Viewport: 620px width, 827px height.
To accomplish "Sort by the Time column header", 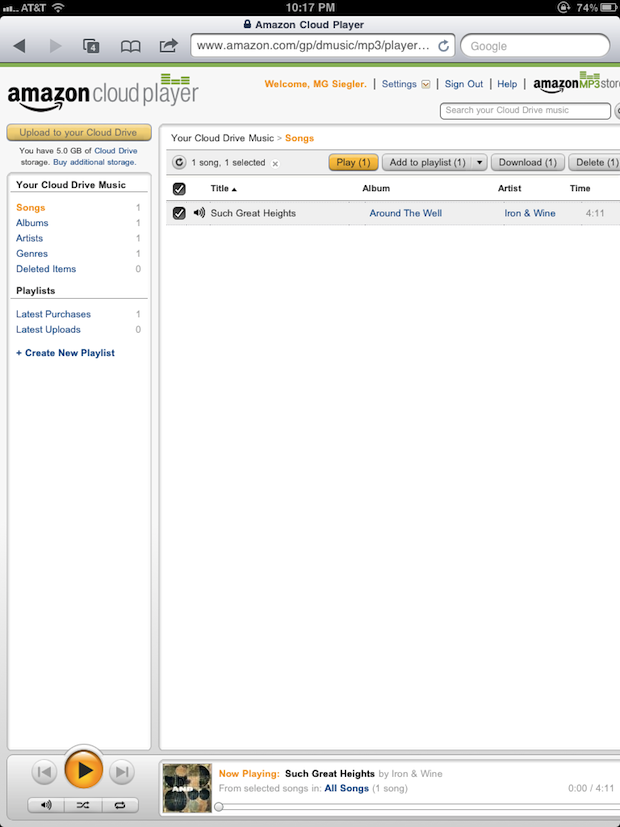I will click(580, 188).
